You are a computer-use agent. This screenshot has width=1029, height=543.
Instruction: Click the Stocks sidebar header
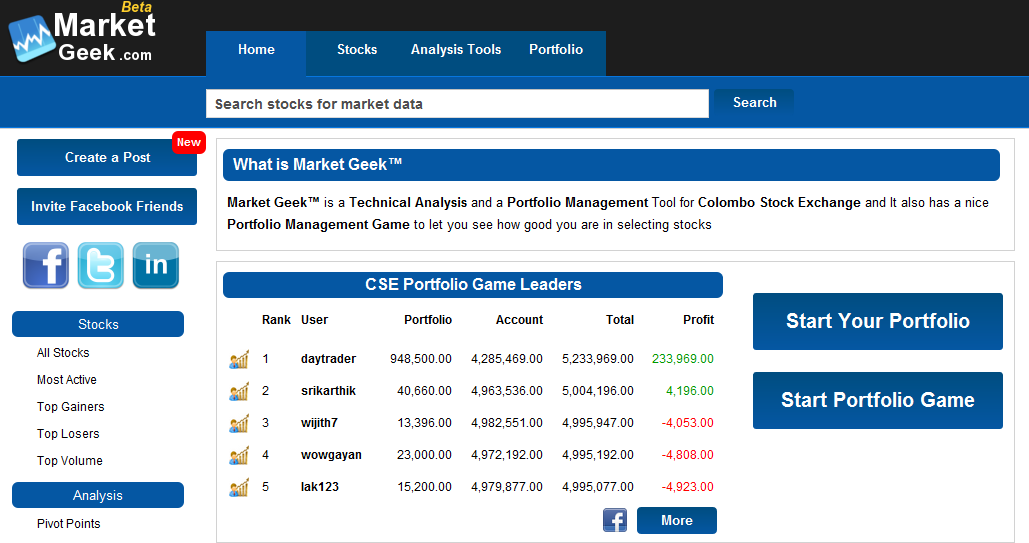(x=98, y=324)
